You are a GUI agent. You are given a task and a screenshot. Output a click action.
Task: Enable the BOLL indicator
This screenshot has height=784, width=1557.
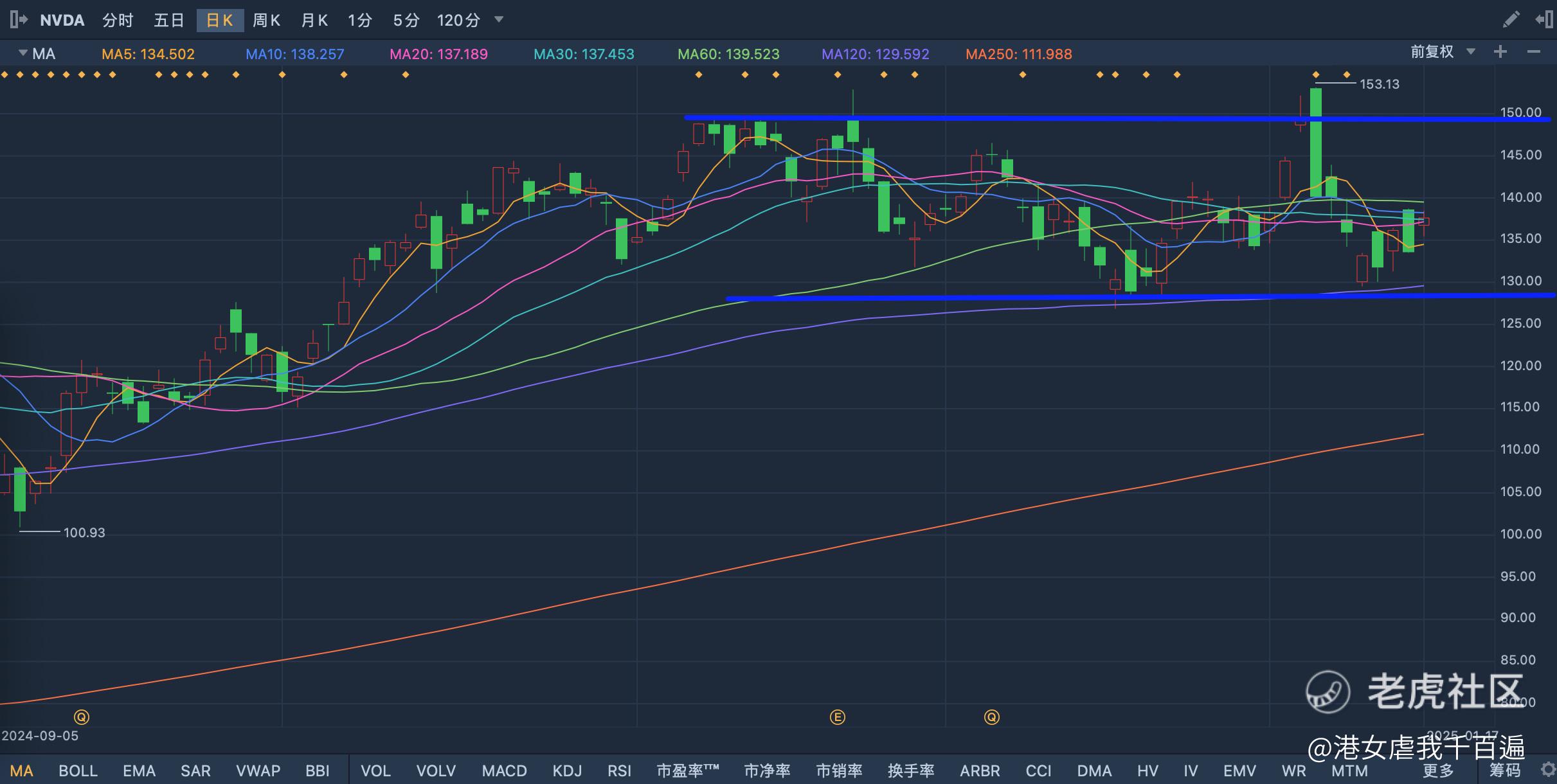tap(78, 771)
